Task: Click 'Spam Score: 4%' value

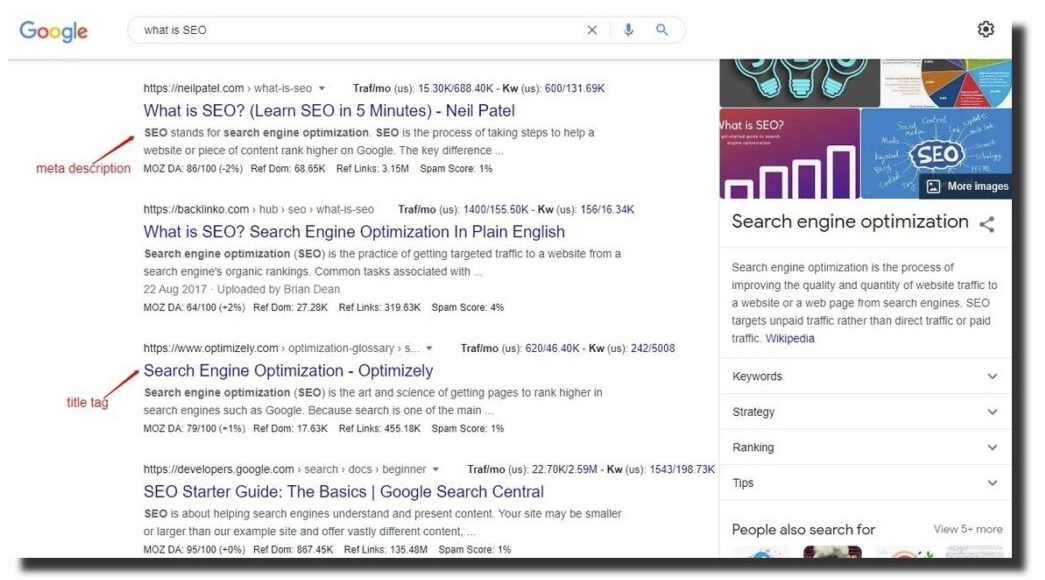Action: (468, 307)
